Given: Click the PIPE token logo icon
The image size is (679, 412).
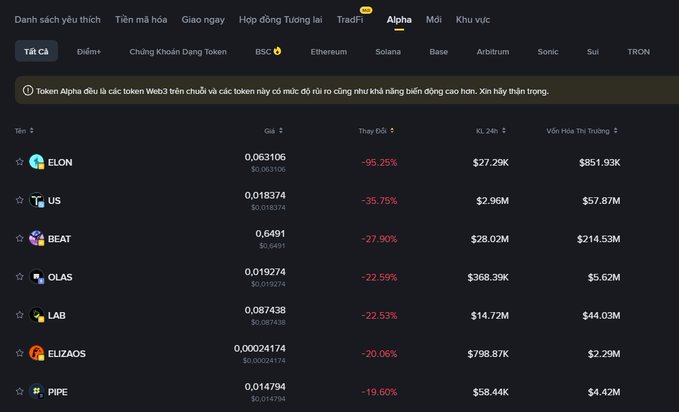Looking at the screenshot, I should click(36, 392).
